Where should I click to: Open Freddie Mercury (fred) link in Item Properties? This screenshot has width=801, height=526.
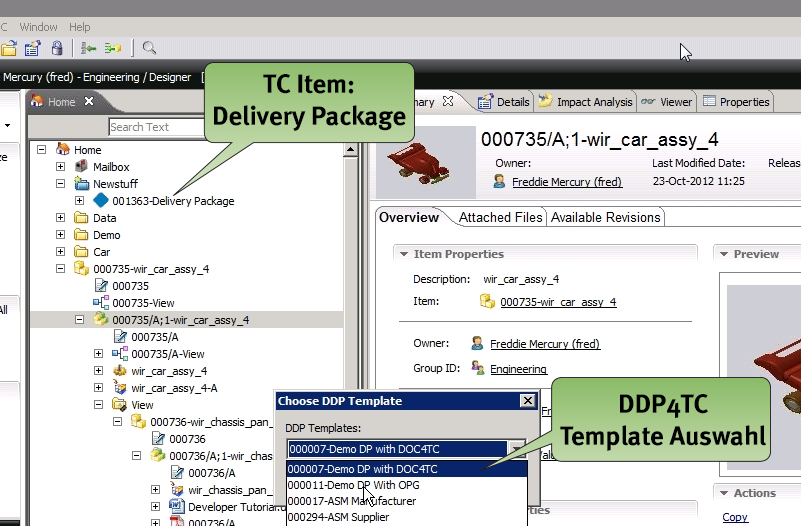(x=545, y=344)
